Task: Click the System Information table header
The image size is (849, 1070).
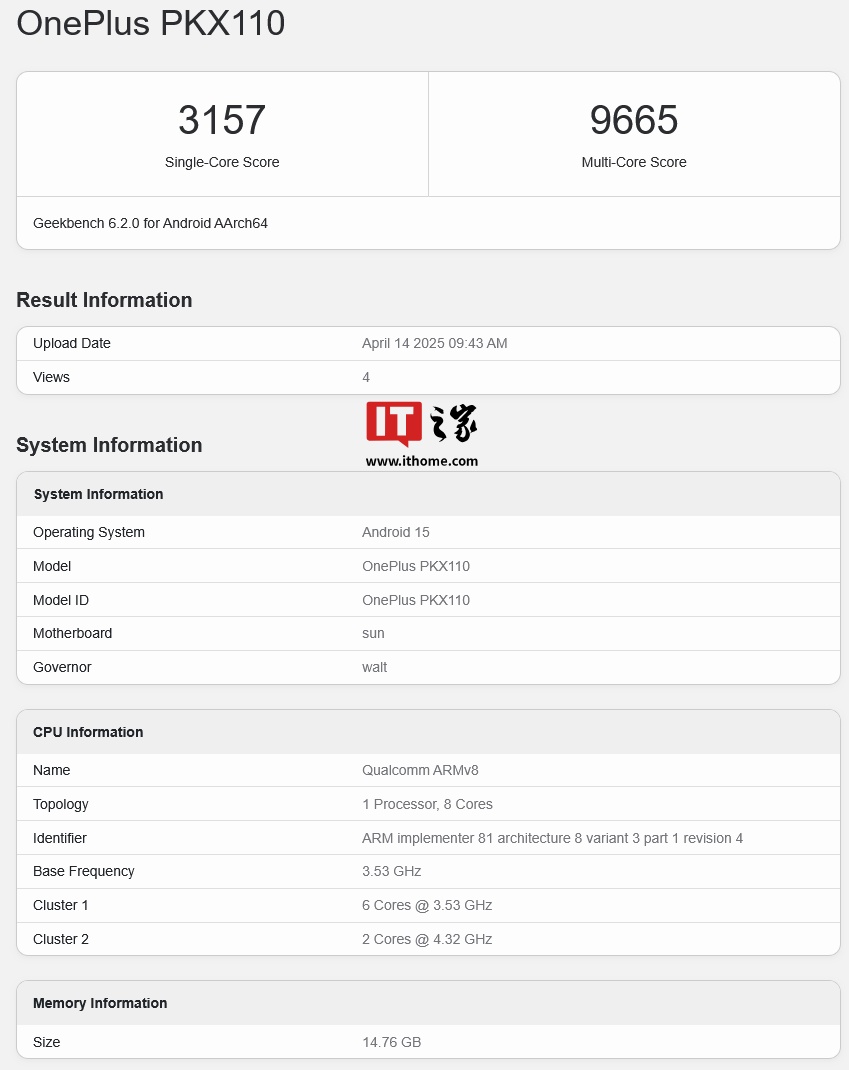Action: pyautogui.click(x=98, y=494)
